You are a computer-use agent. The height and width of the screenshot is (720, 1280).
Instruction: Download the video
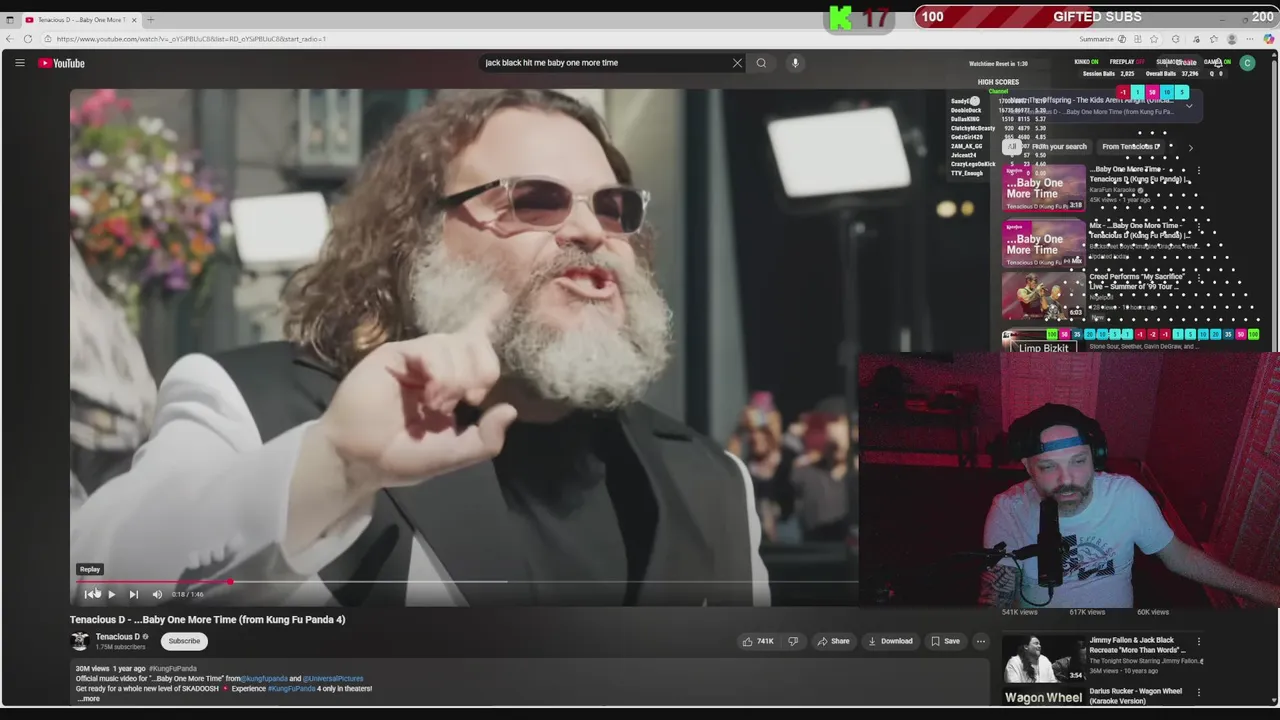pos(890,641)
